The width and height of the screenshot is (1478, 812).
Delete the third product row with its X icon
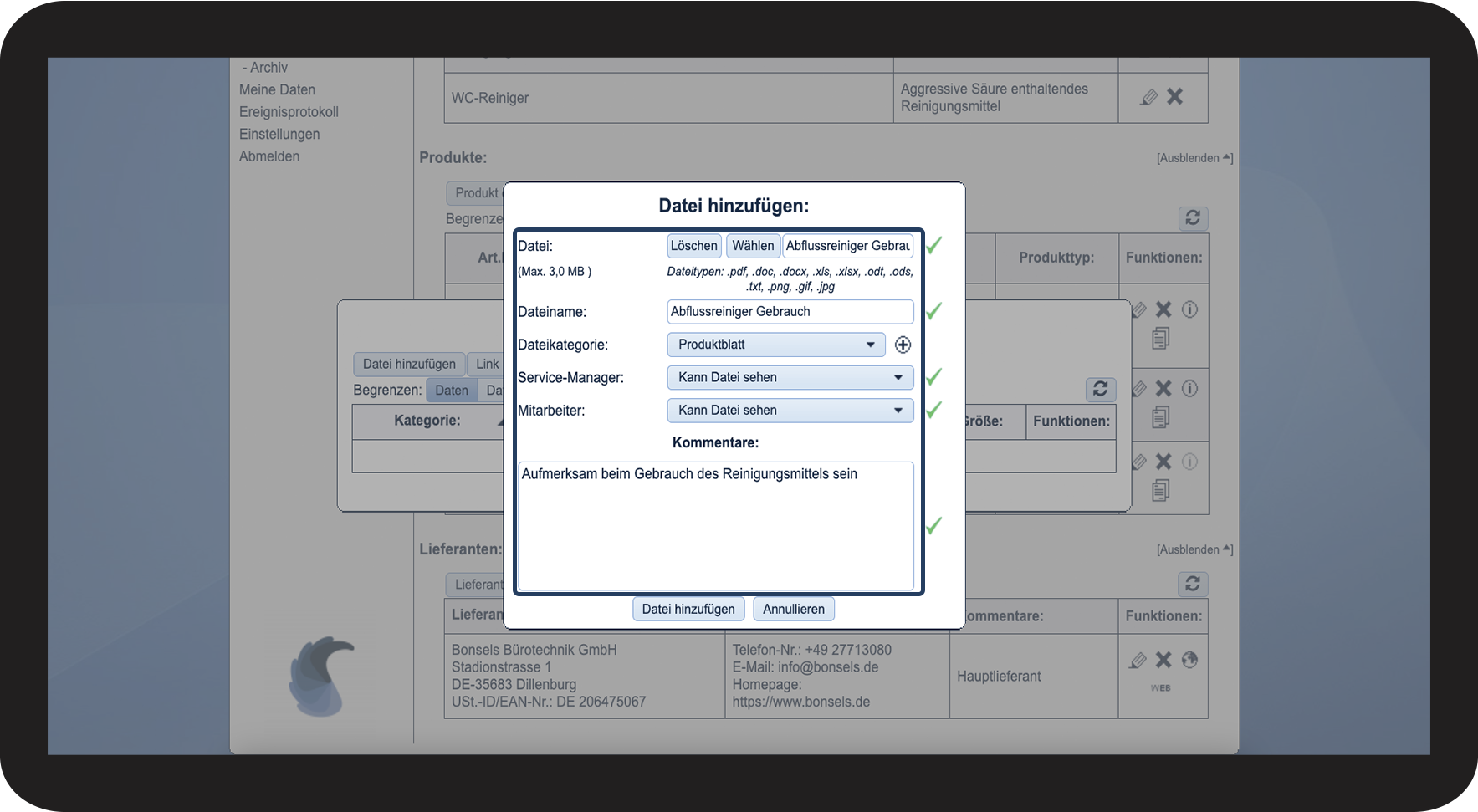pos(1163,462)
